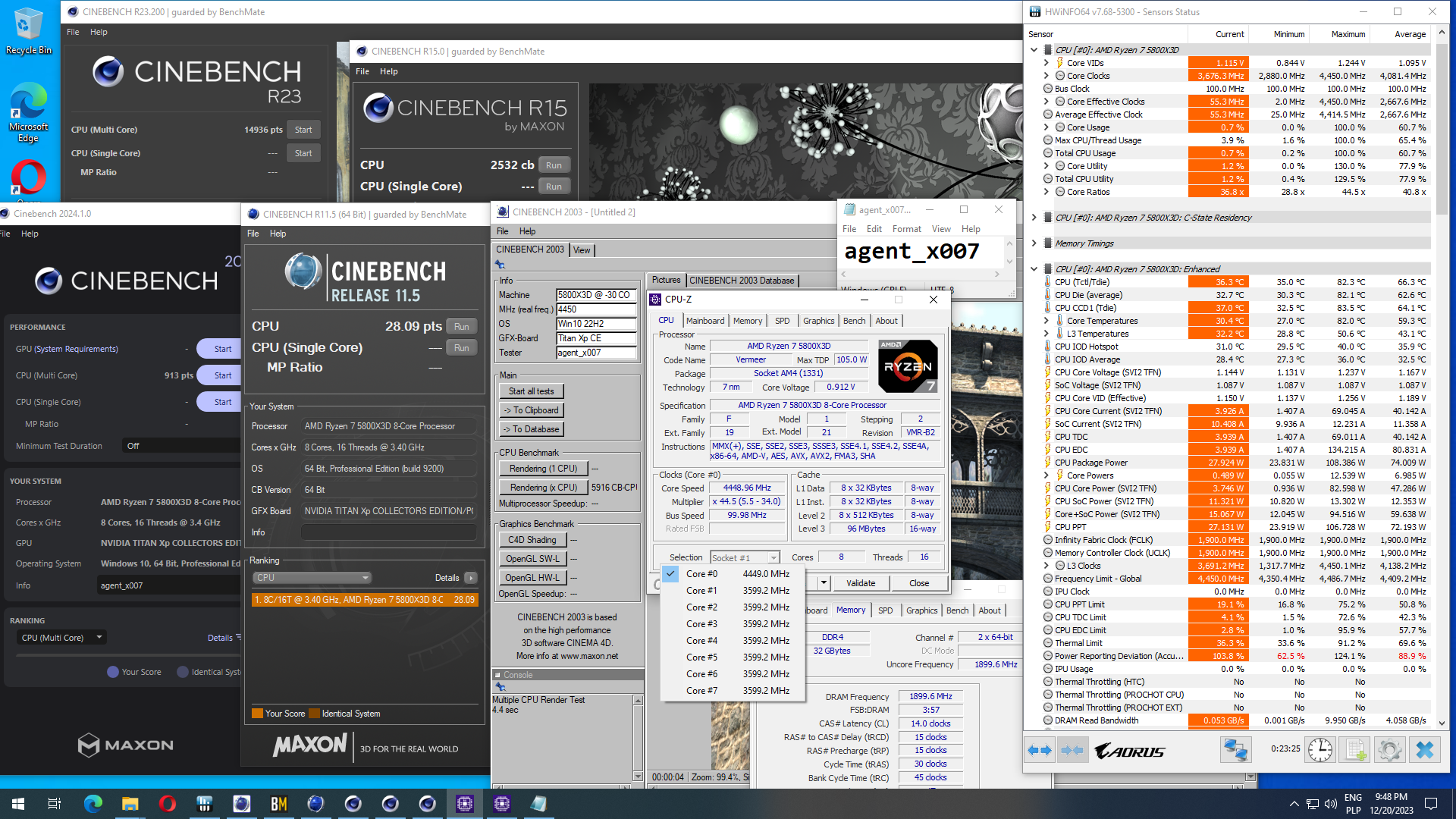1456x819 pixels.
Task: Open the notification center icon
Action: (x=1431, y=804)
